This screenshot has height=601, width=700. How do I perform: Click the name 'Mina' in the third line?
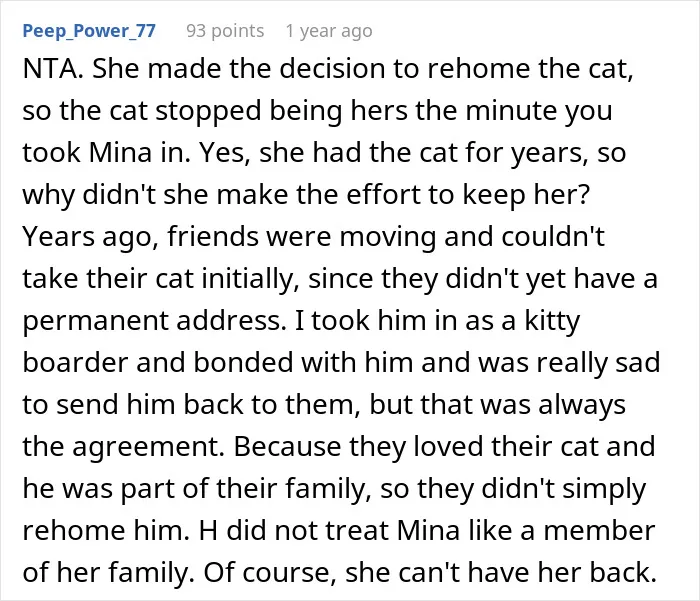coord(121,152)
